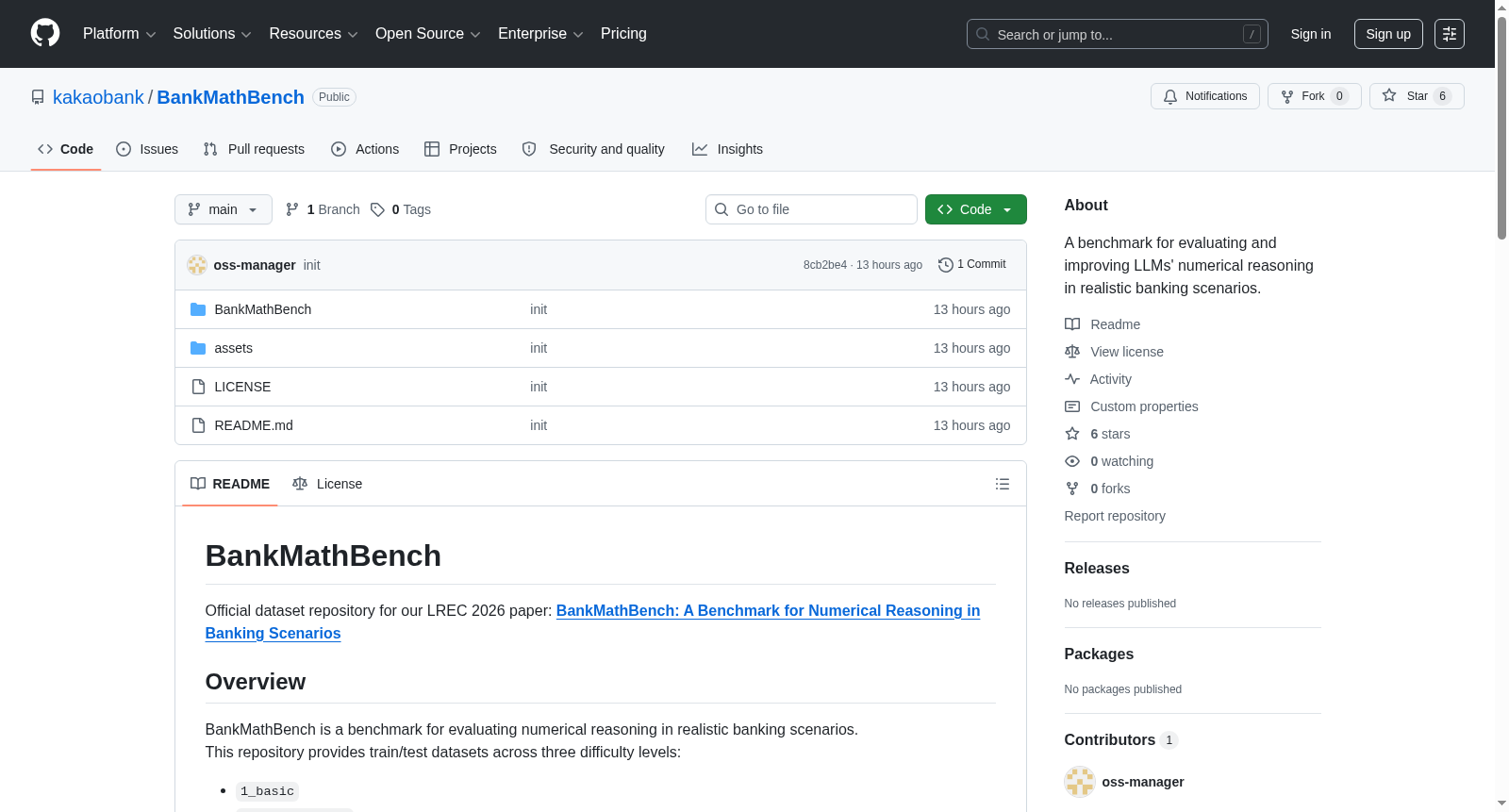Open the Releases section heading link
The height and width of the screenshot is (812, 1509).
pyautogui.click(x=1097, y=569)
